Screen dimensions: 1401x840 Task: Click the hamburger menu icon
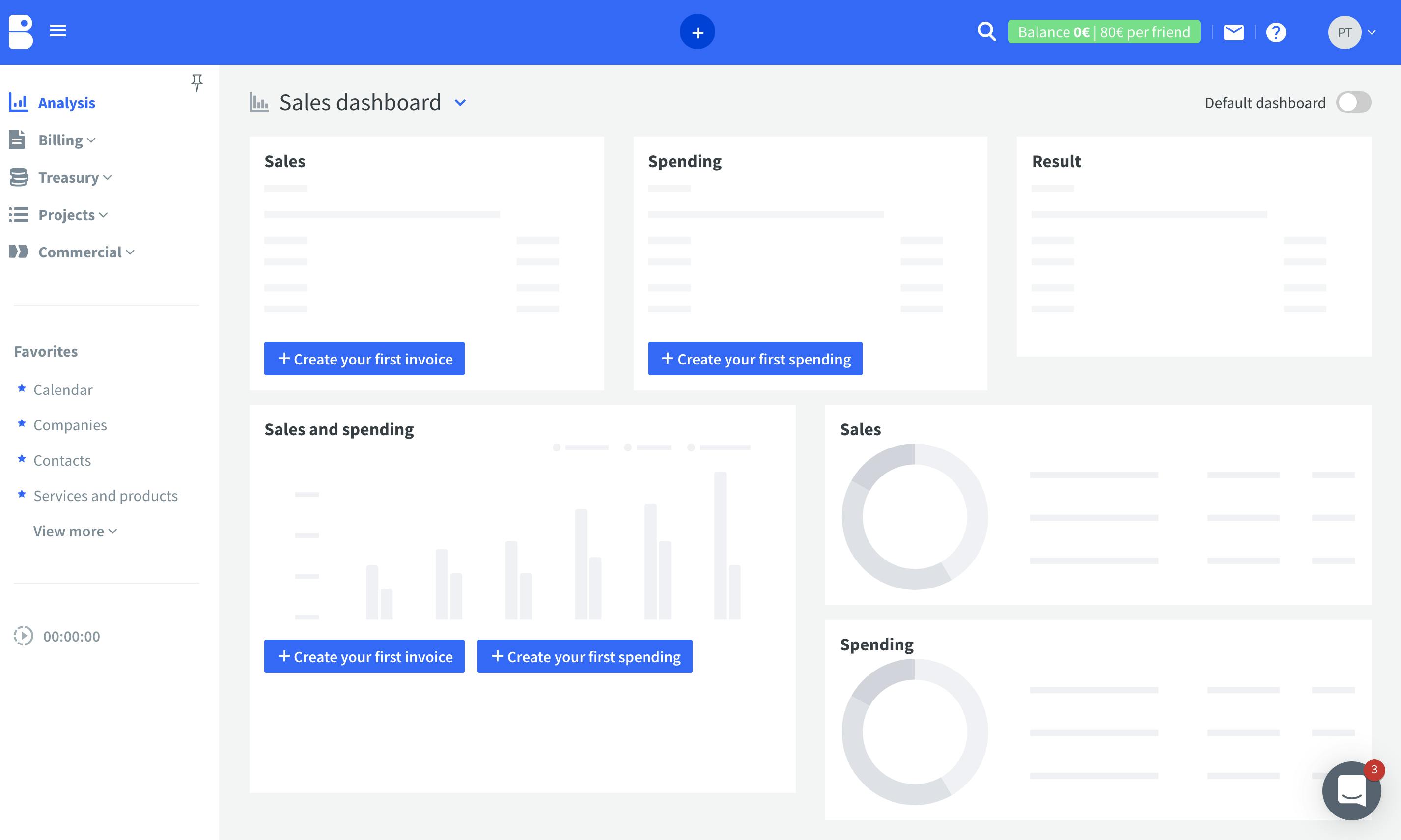58,30
